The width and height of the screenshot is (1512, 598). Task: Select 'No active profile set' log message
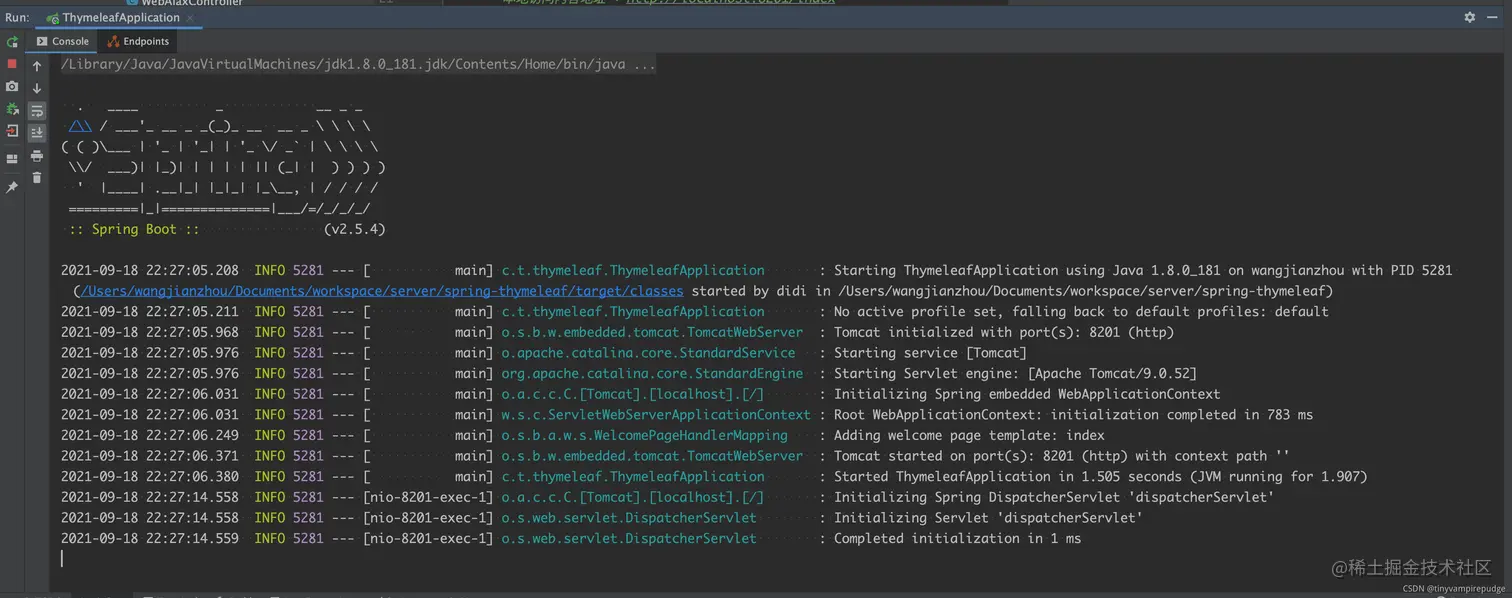click(1081, 311)
